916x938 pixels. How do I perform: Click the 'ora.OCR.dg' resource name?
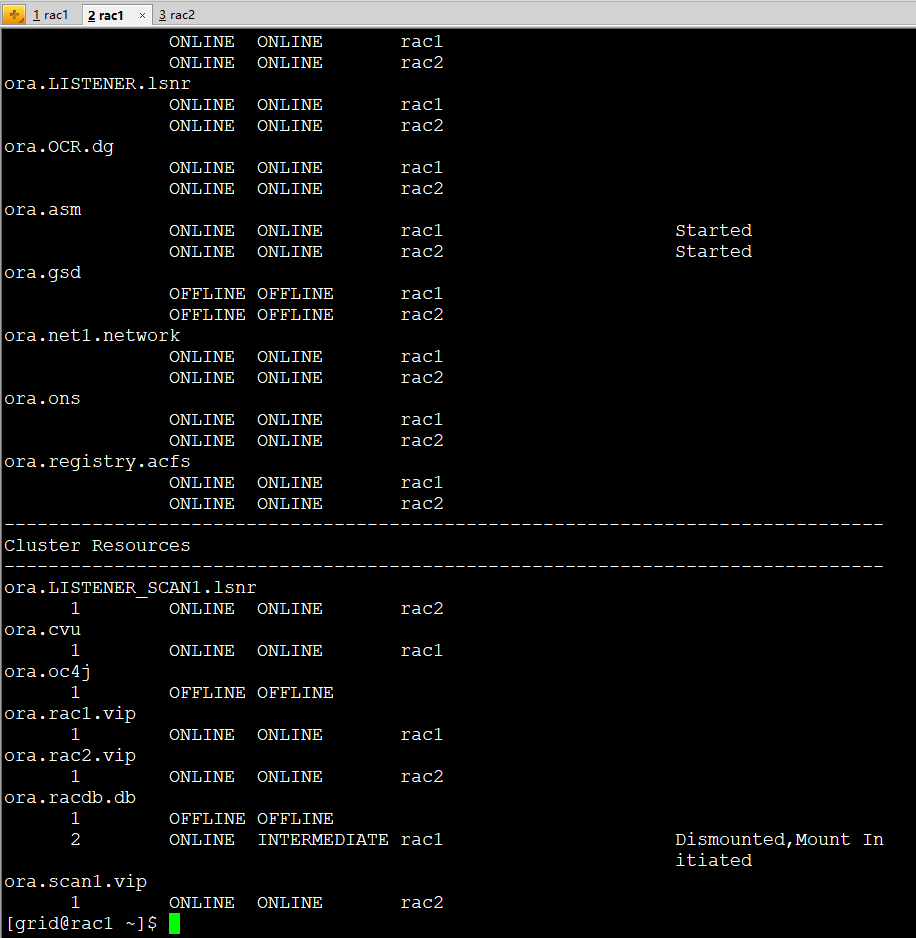coord(59,147)
